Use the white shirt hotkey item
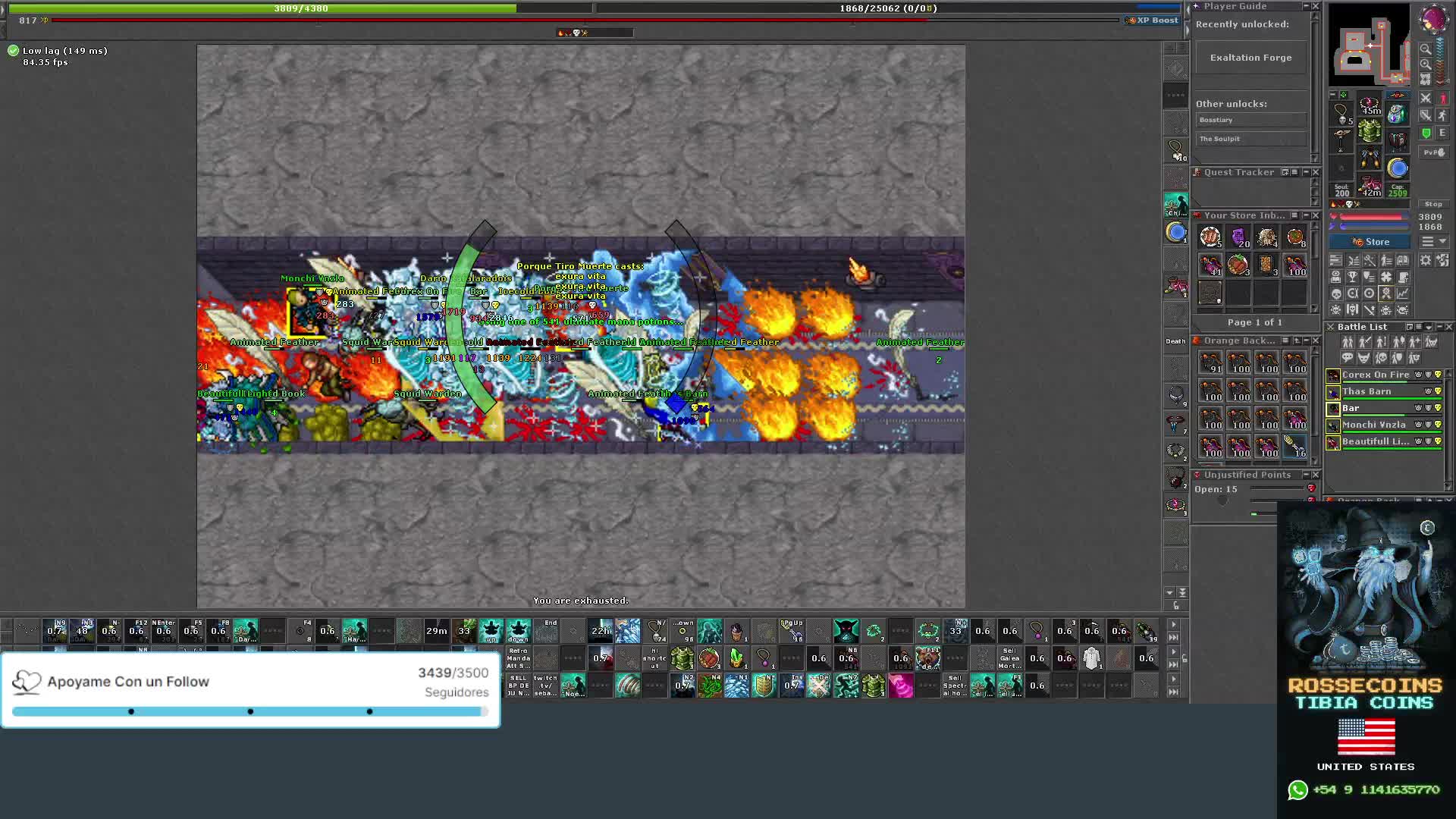The height and width of the screenshot is (819, 1456). pyautogui.click(x=1092, y=658)
